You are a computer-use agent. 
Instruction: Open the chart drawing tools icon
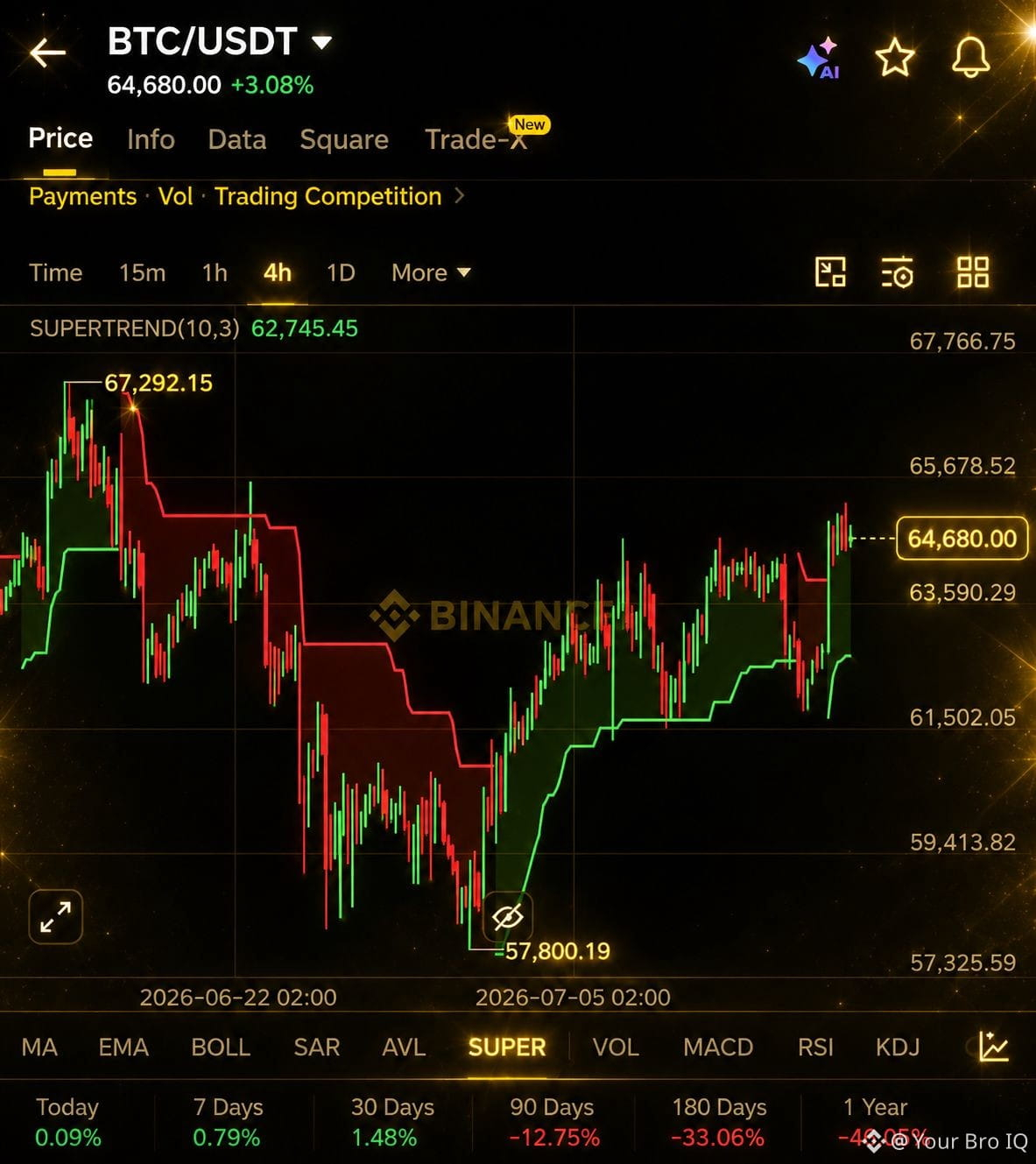830,272
